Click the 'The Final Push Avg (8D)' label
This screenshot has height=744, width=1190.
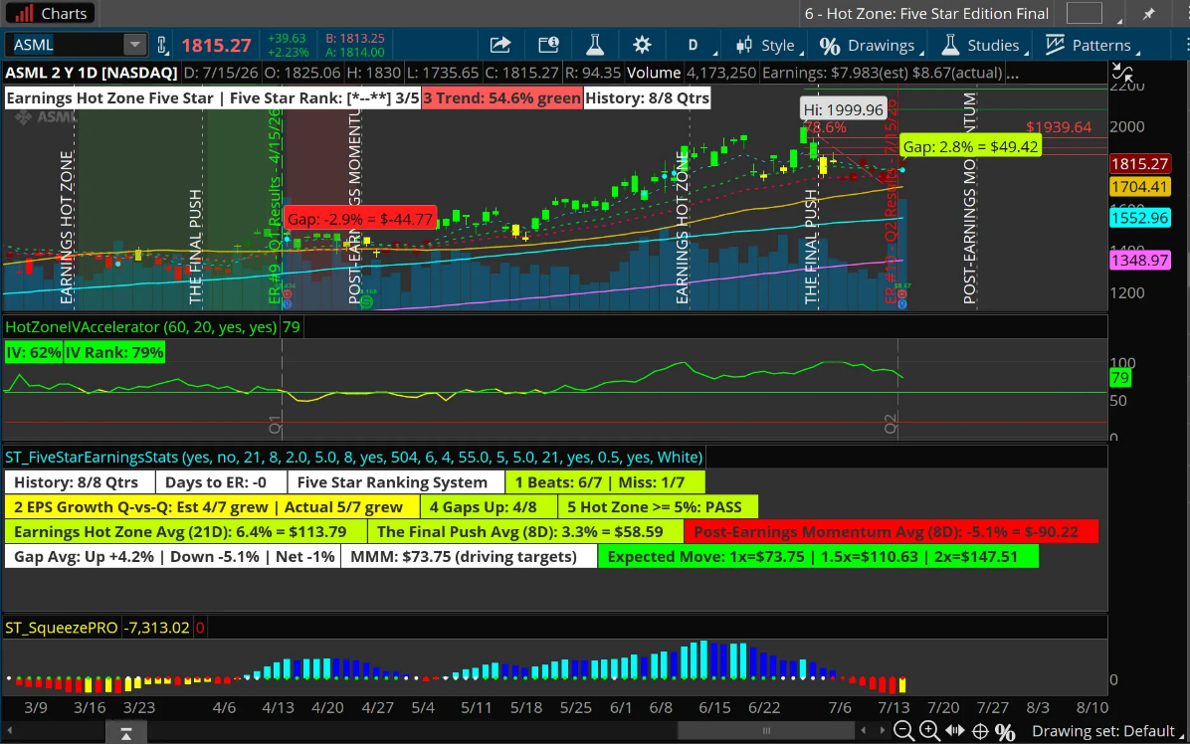coord(525,531)
